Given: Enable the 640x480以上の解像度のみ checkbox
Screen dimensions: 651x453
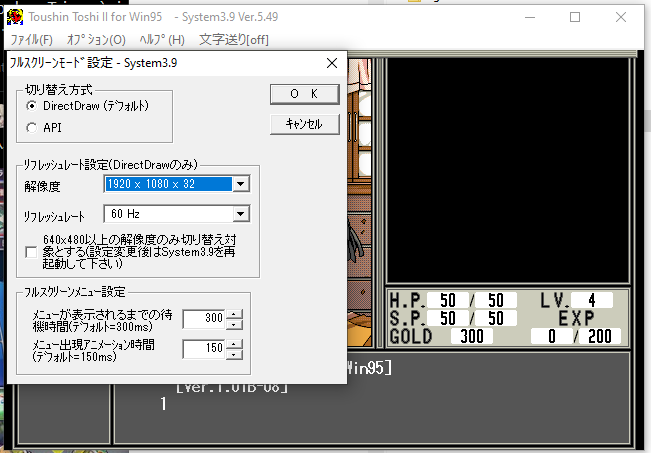Looking at the screenshot, I should (x=31, y=252).
